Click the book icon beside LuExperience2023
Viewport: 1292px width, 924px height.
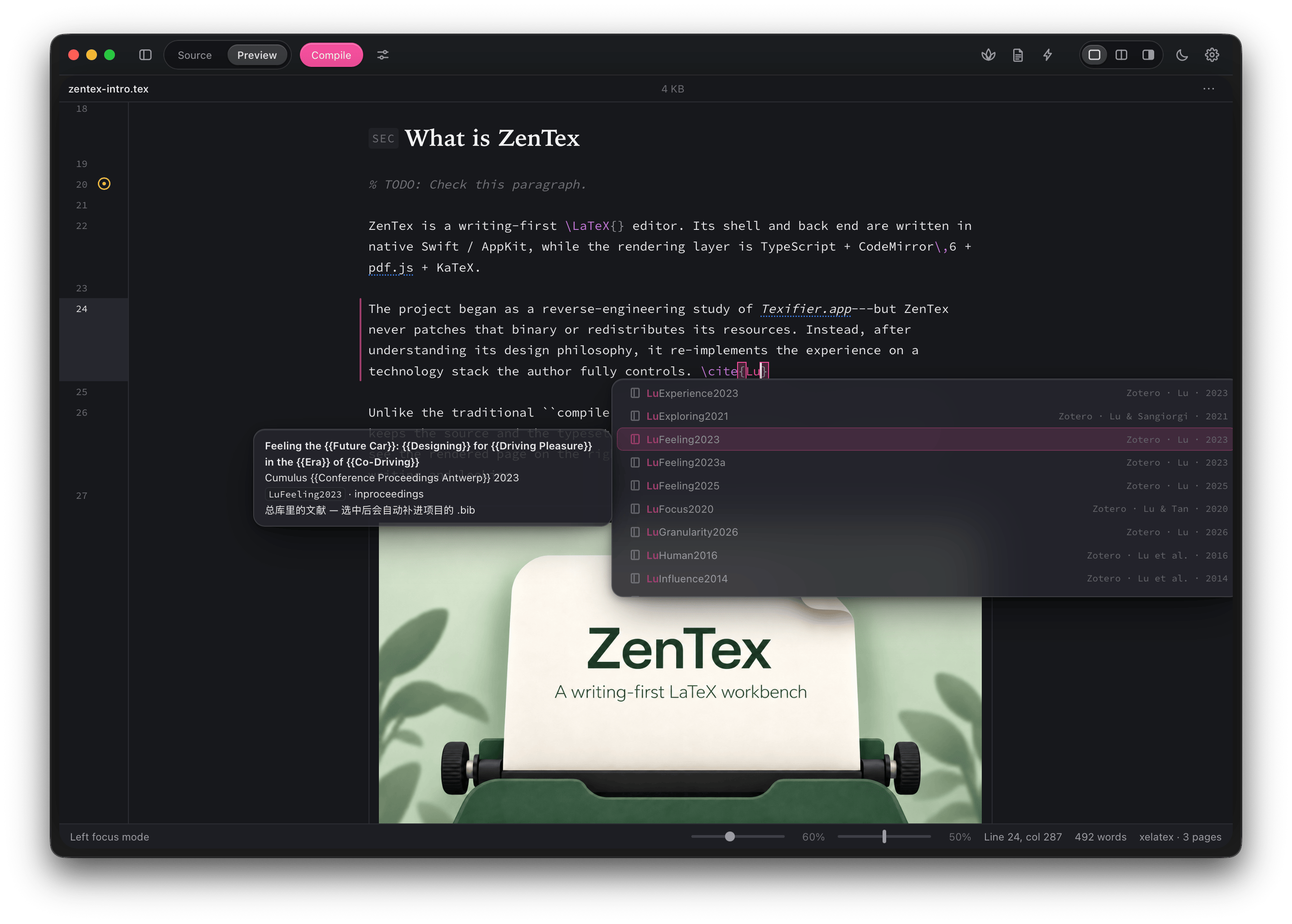point(635,393)
